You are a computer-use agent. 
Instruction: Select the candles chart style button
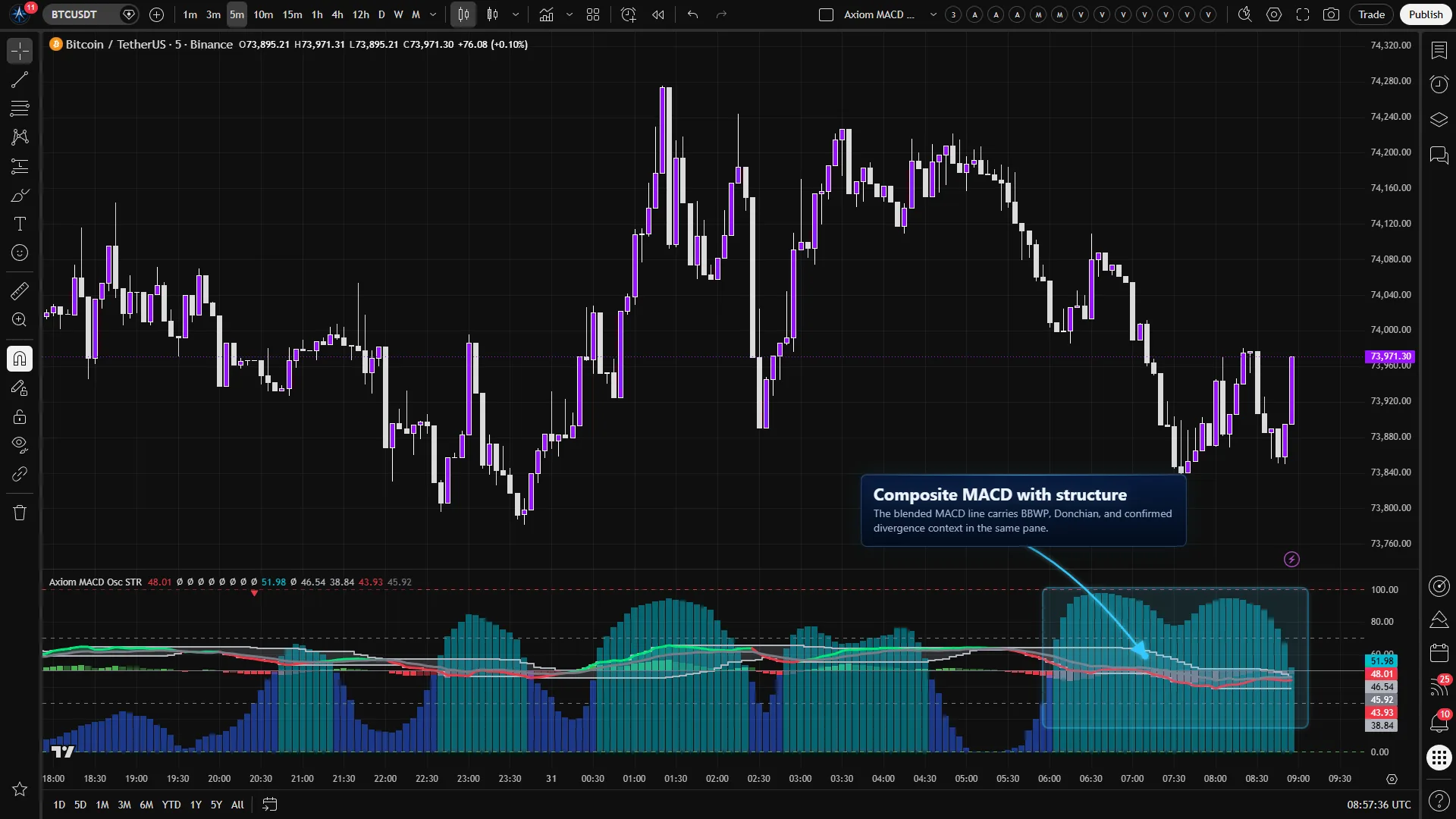(x=463, y=14)
